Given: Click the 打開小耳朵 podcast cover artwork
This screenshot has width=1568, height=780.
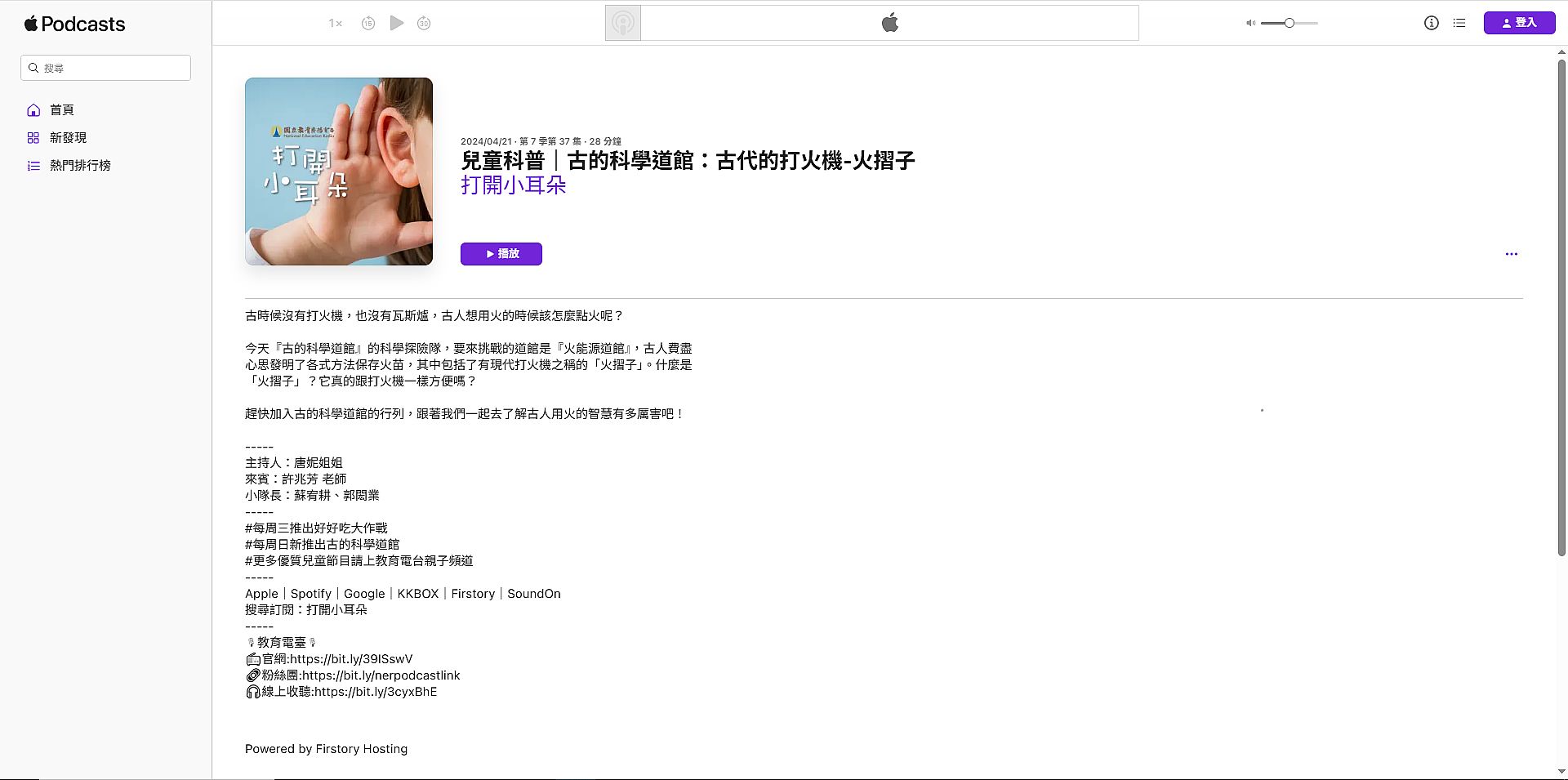Looking at the screenshot, I should tap(339, 172).
